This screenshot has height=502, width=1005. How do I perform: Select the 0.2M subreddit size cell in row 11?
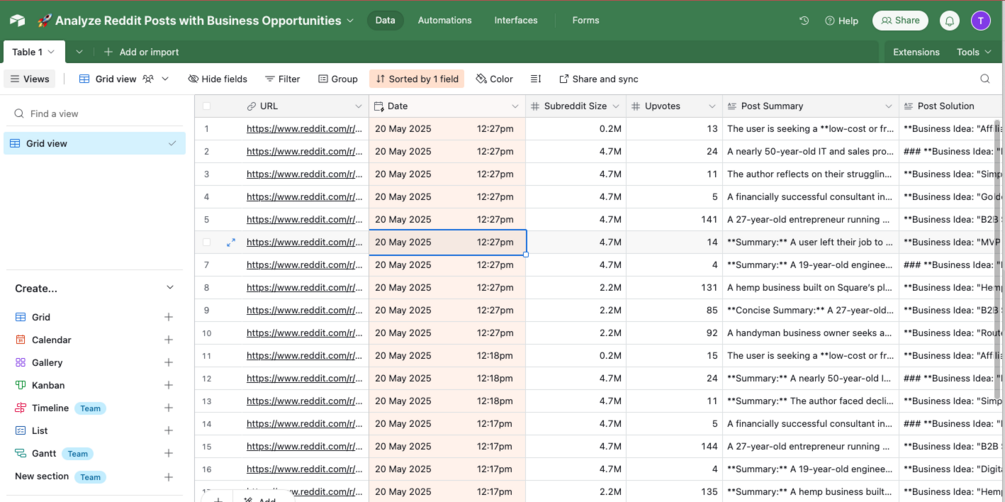point(576,356)
